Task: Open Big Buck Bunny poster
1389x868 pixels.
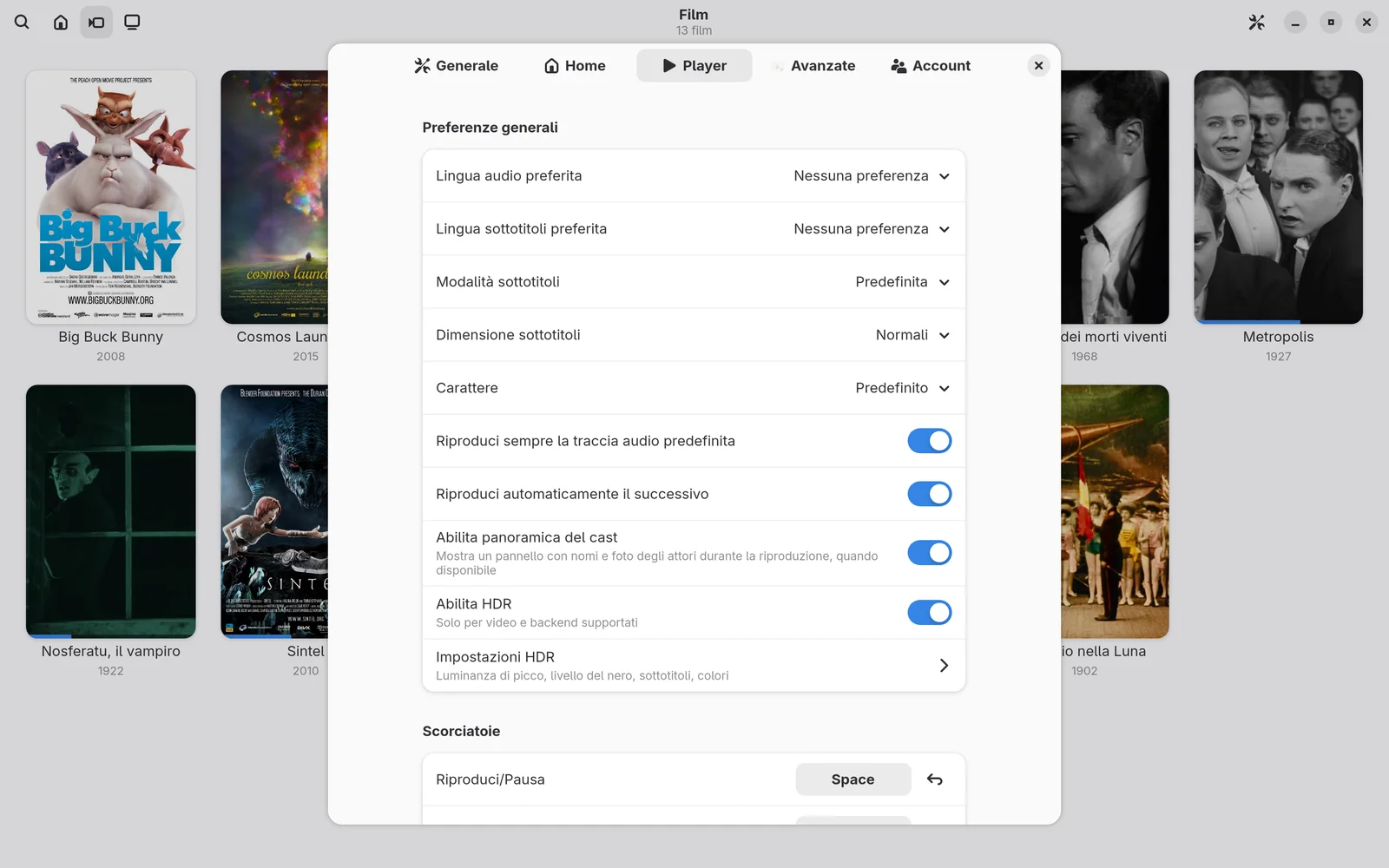Action: point(111,197)
